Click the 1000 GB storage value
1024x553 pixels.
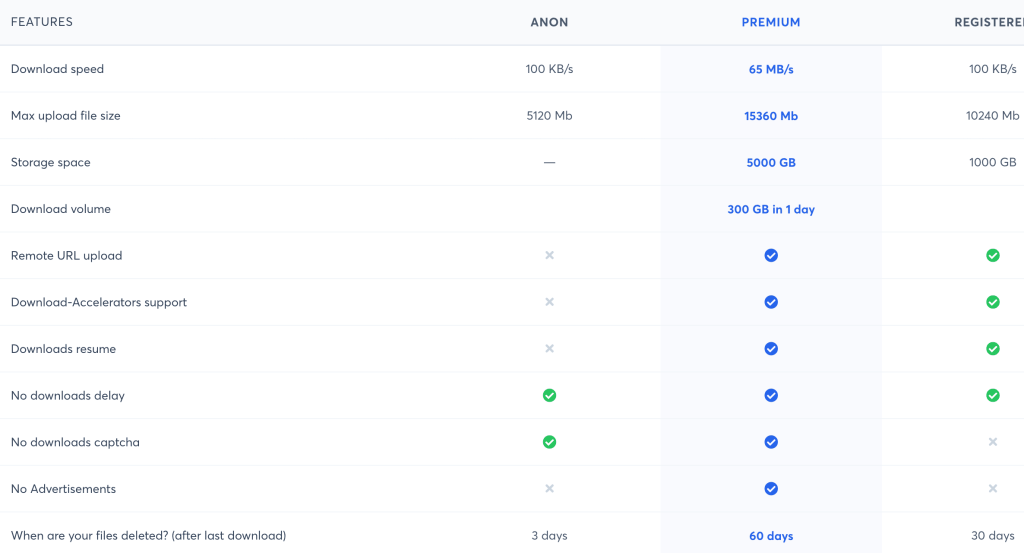click(x=993, y=163)
